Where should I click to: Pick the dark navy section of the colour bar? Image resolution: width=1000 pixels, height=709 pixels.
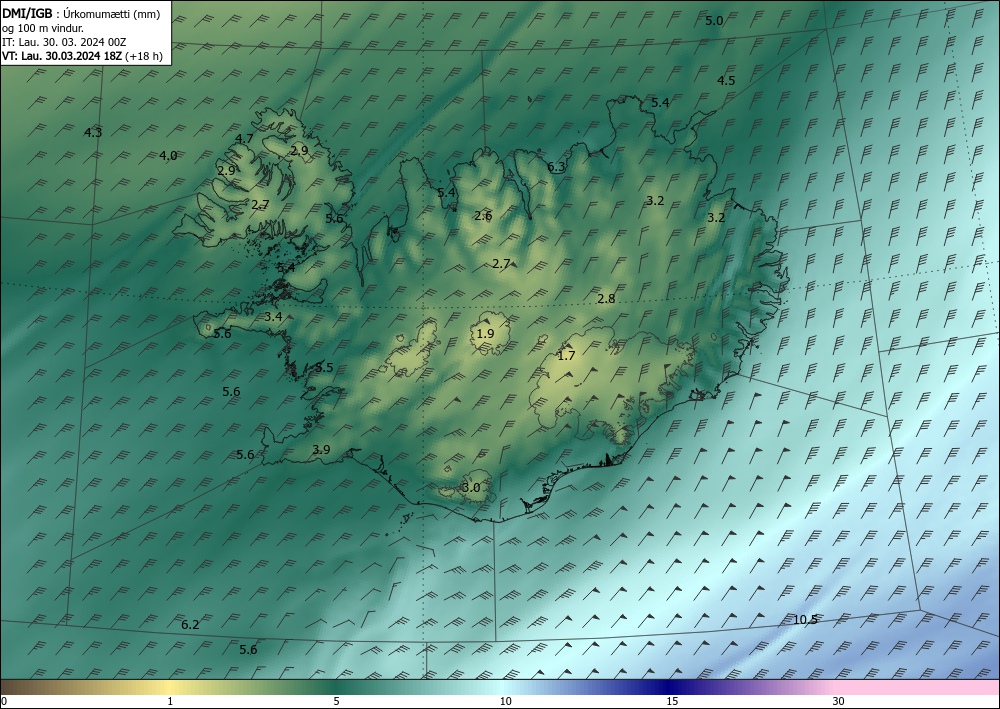[670, 687]
